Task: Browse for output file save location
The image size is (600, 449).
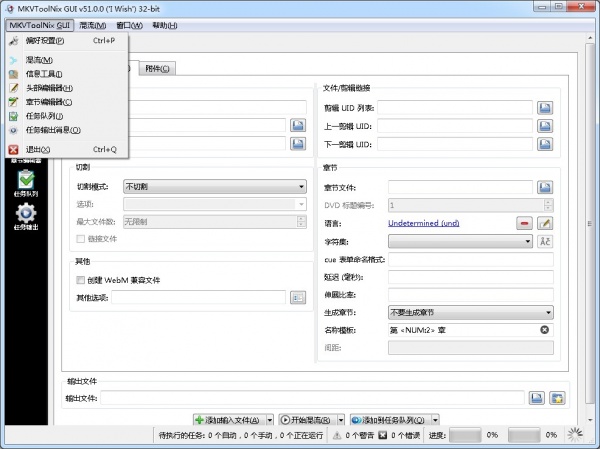Action: pos(536,398)
